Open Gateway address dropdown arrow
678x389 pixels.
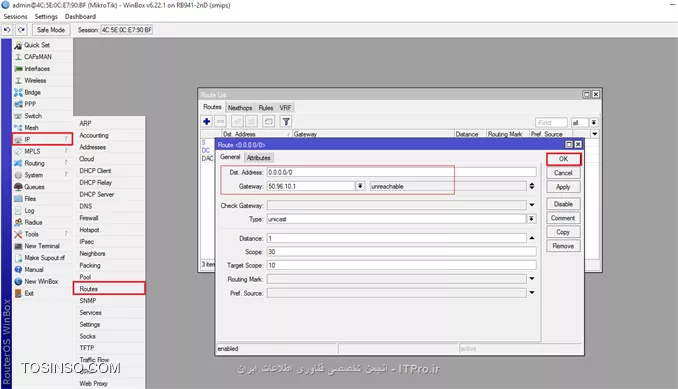(x=360, y=186)
